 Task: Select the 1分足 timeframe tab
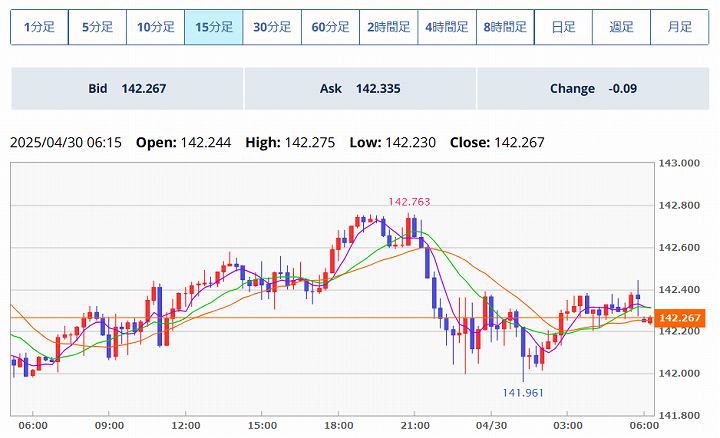(x=39, y=27)
